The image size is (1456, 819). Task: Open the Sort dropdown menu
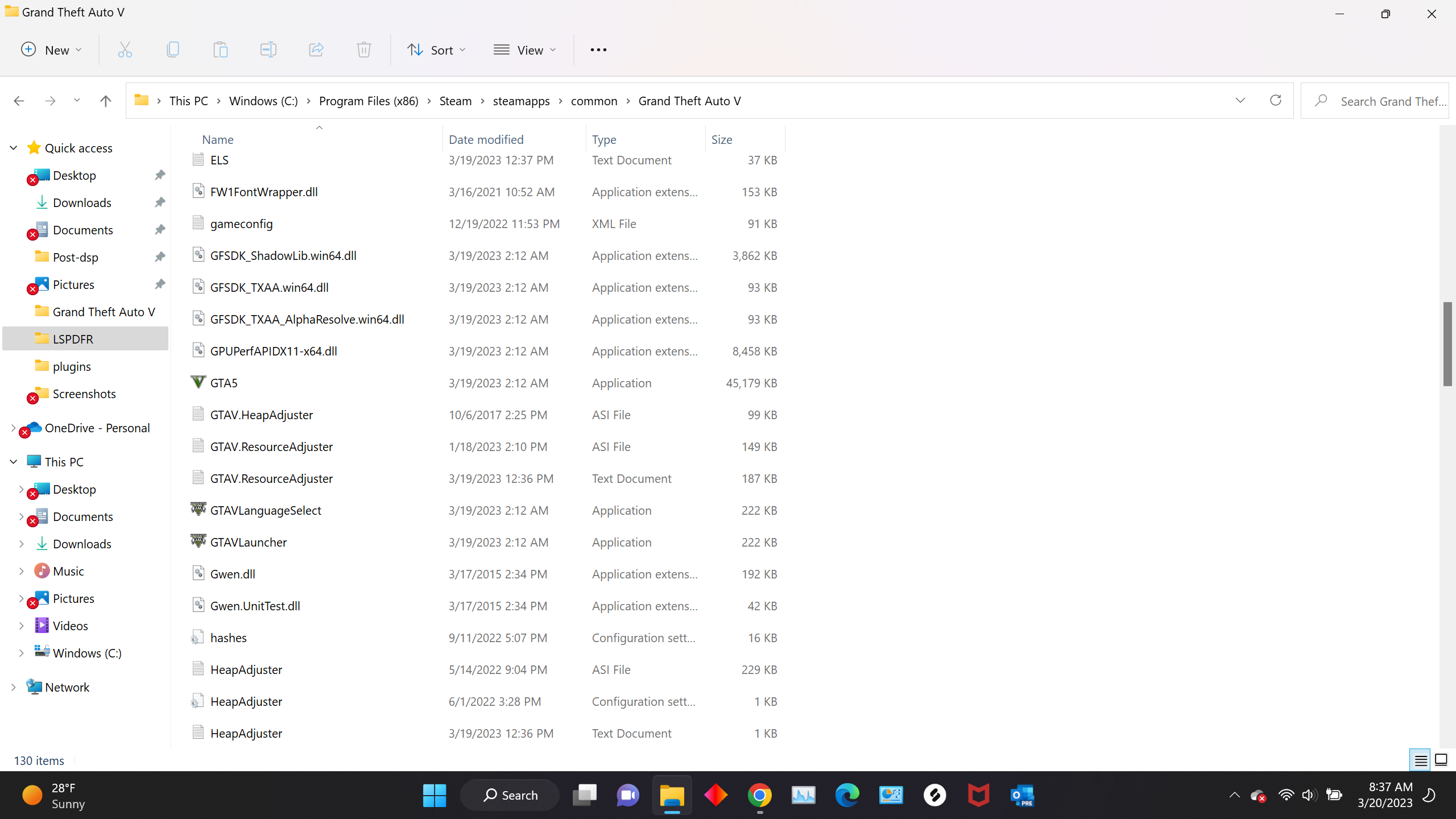[436, 50]
